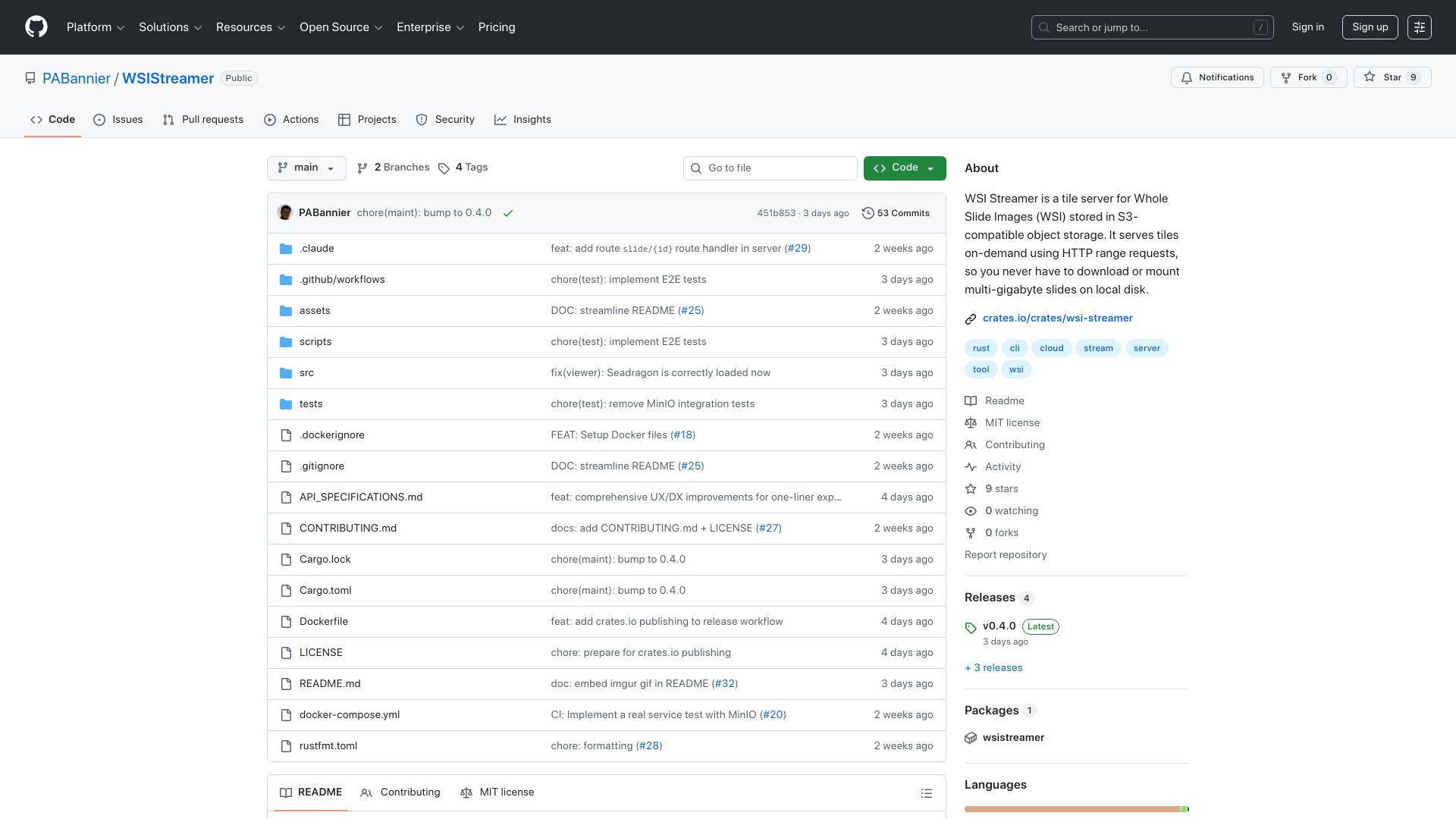The height and width of the screenshot is (819, 1456).
Task: Expand the Platform menu
Action: (96, 27)
